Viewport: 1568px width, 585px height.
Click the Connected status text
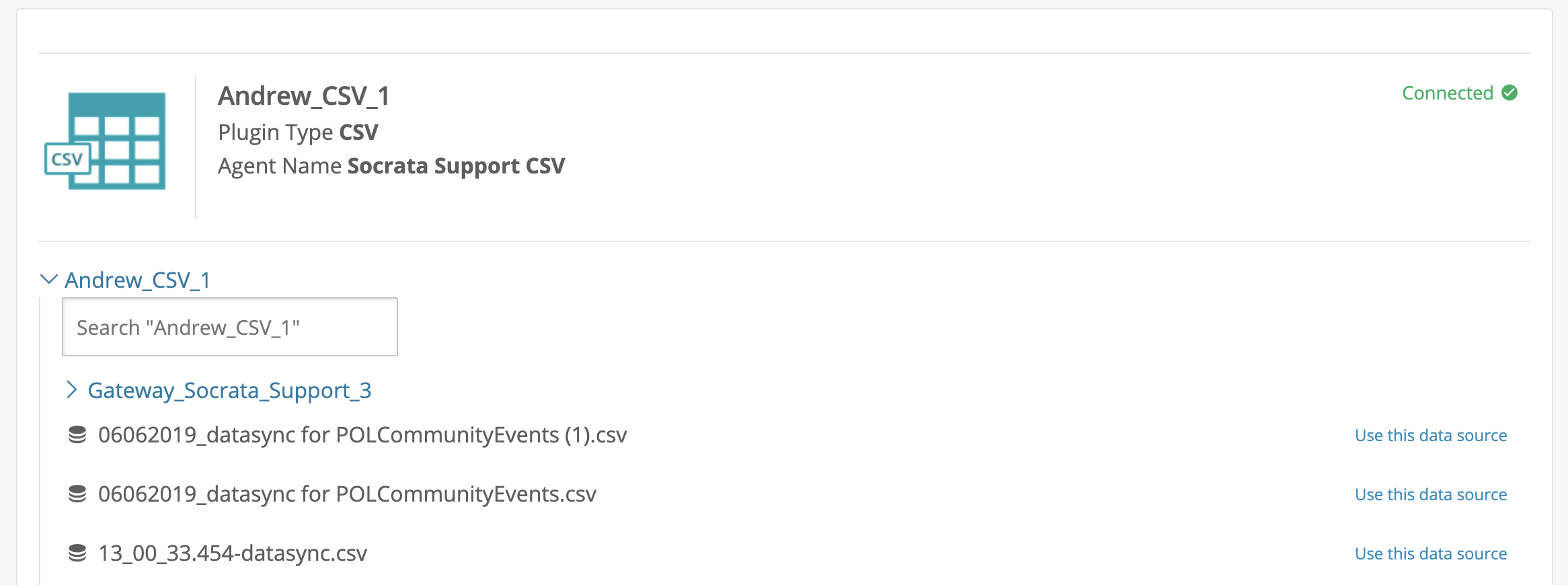[1448, 93]
